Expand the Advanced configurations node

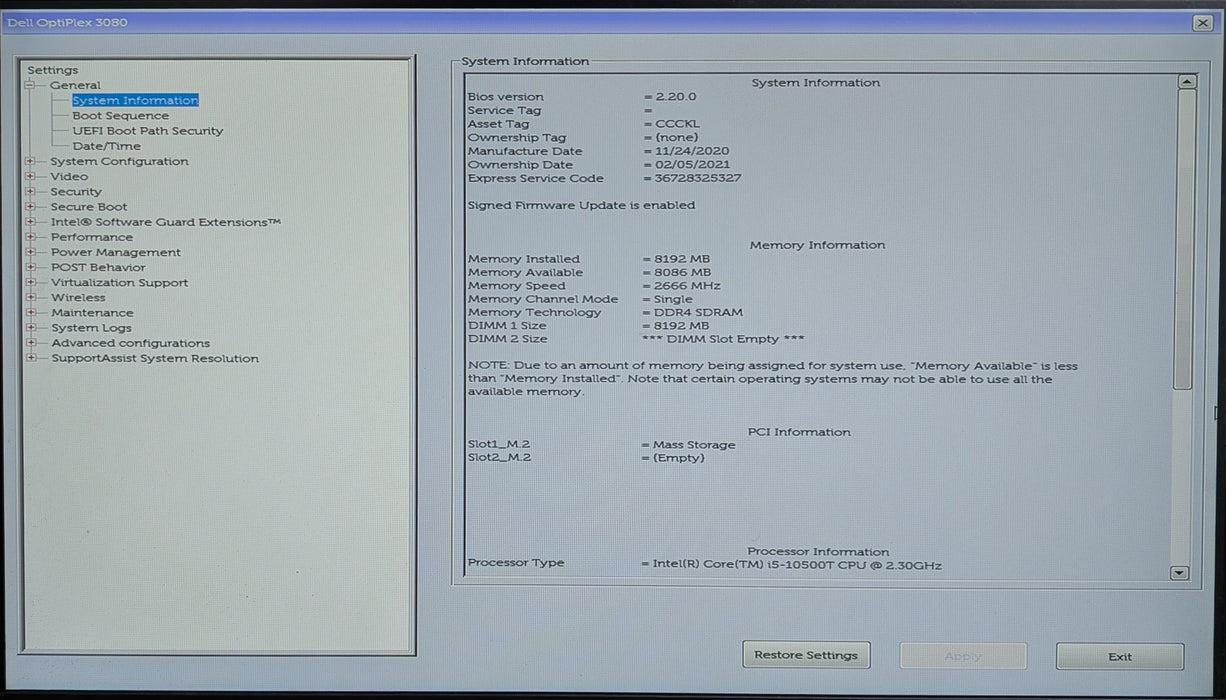pyautogui.click(x=31, y=343)
